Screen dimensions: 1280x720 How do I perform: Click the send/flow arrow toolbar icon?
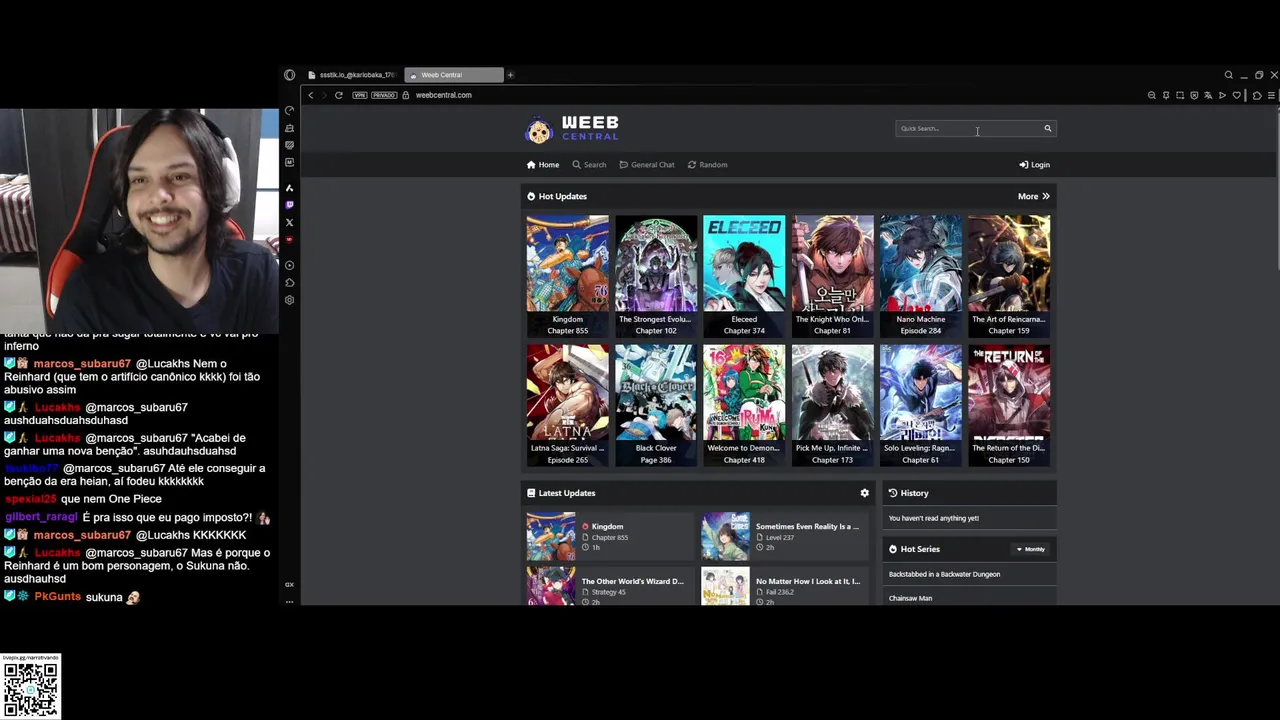tap(1222, 95)
